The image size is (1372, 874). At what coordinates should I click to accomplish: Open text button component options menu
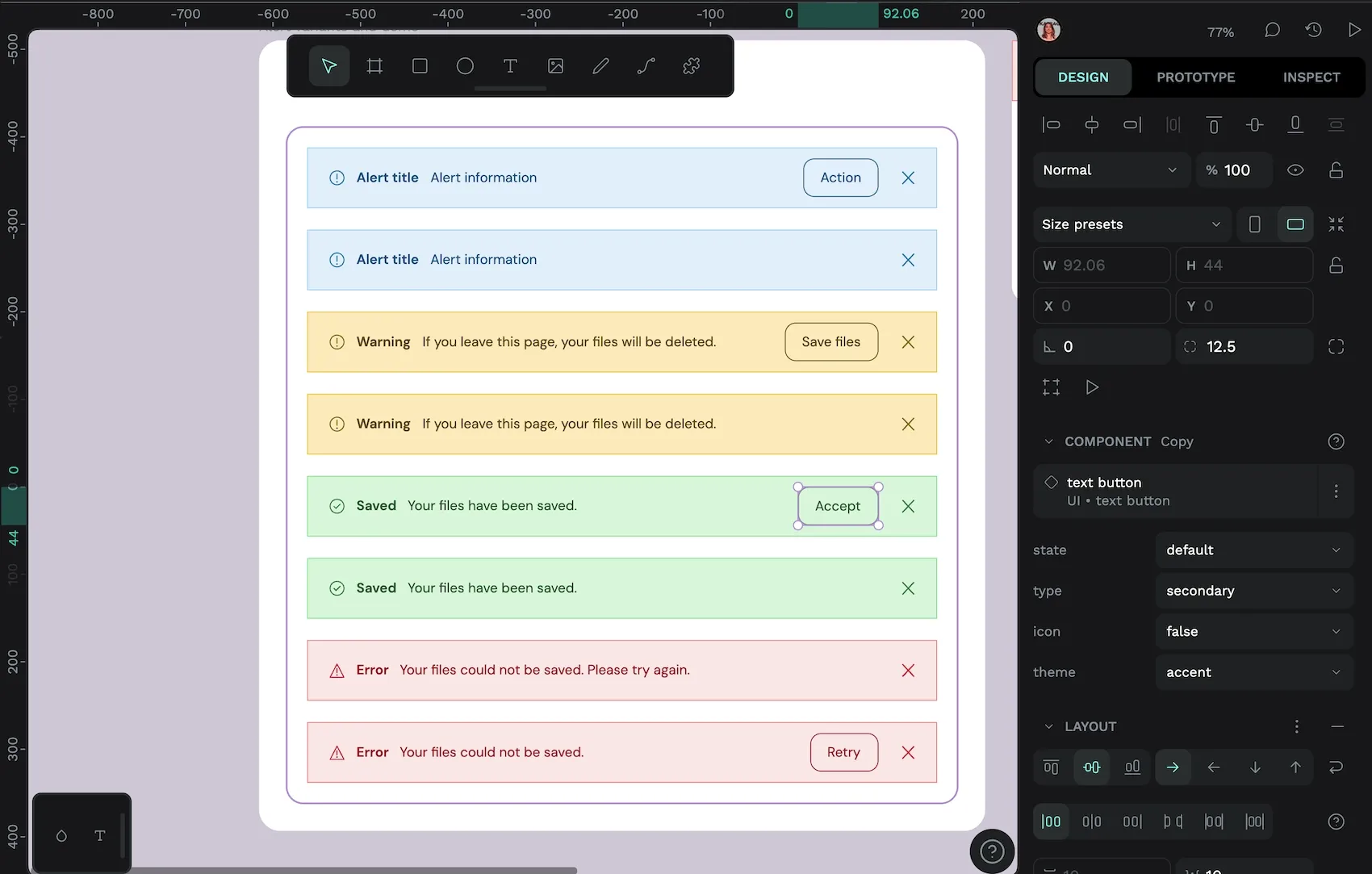point(1336,491)
